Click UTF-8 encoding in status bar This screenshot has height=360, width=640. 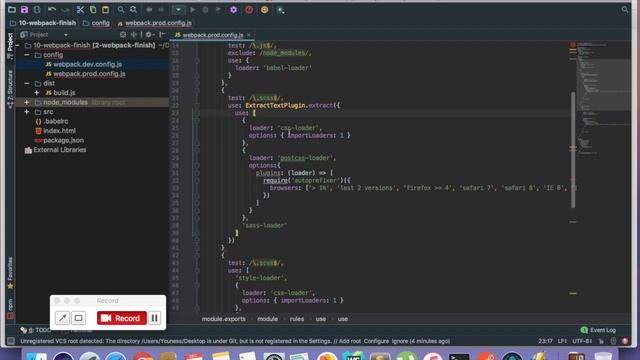[582, 341]
